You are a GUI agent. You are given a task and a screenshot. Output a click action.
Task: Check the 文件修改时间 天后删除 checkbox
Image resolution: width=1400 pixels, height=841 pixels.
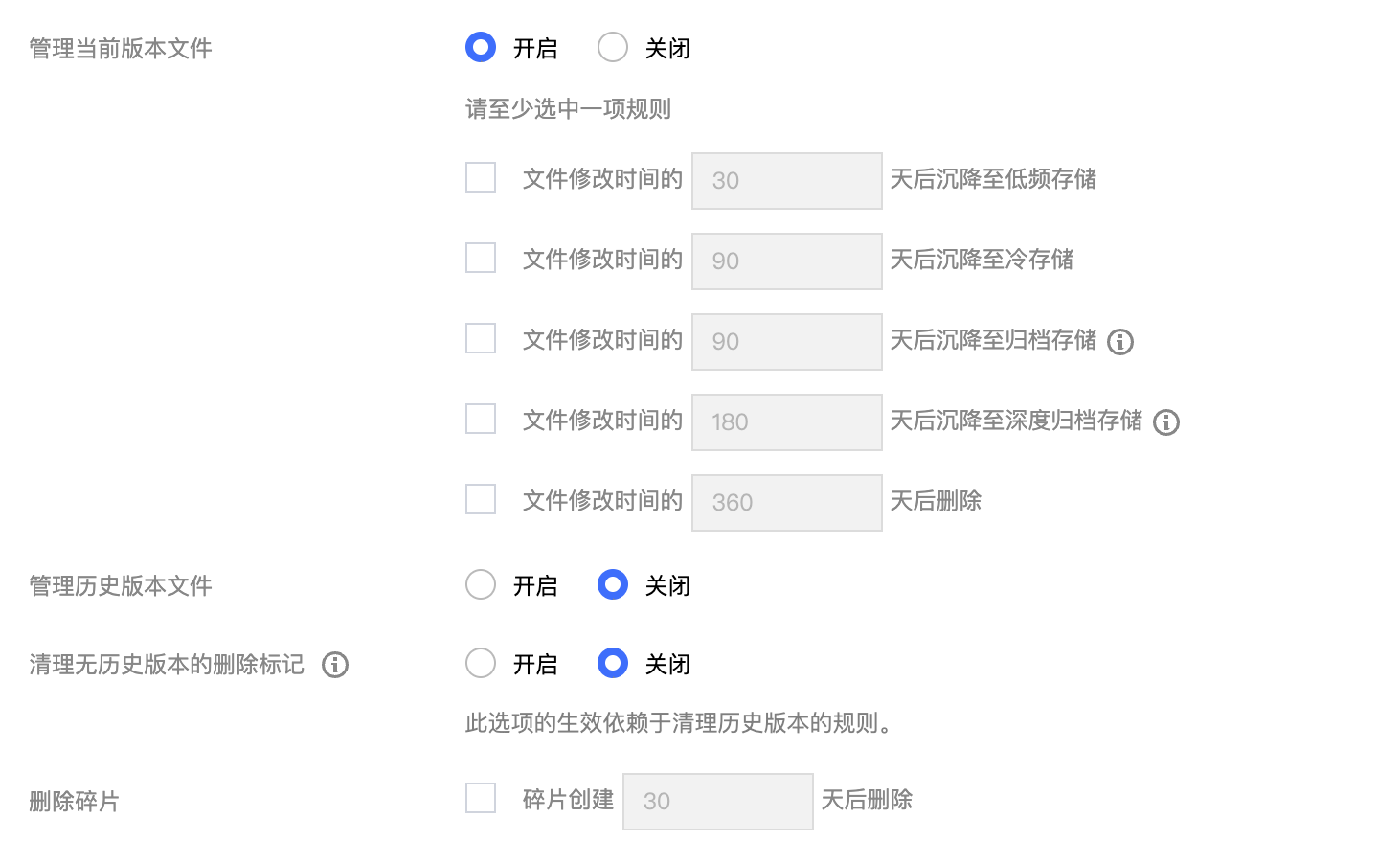coord(481,499)
